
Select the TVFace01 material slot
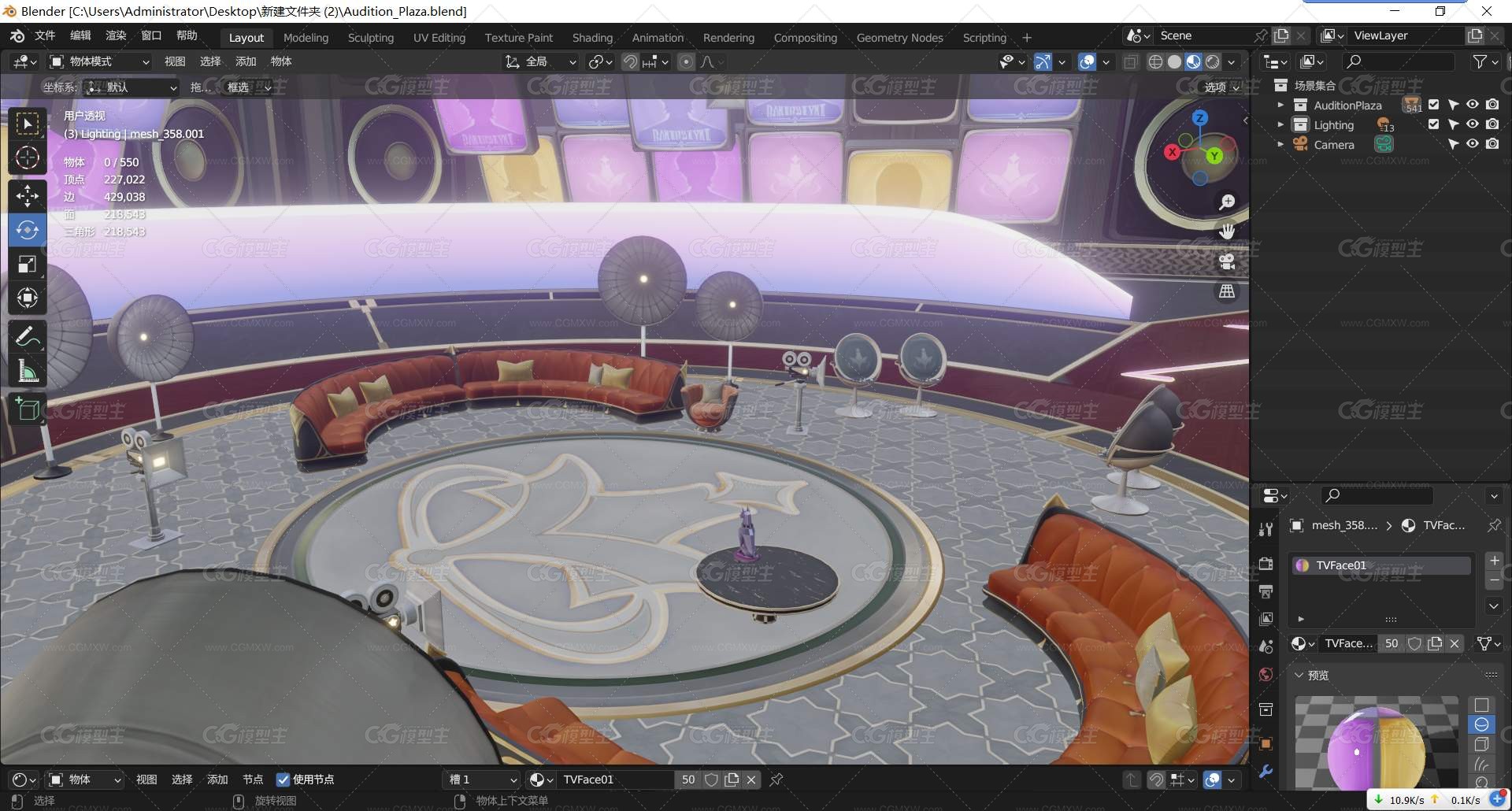coord(1381,565)
